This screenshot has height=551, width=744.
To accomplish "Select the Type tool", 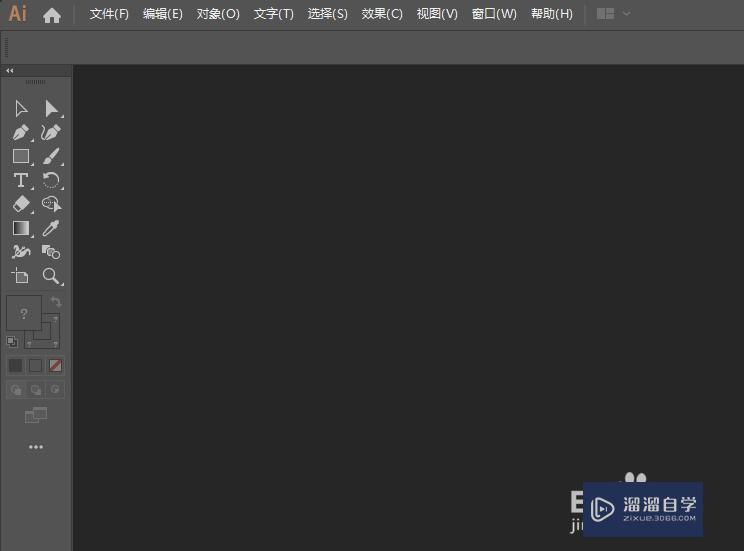I will click(x=21, y=180).
